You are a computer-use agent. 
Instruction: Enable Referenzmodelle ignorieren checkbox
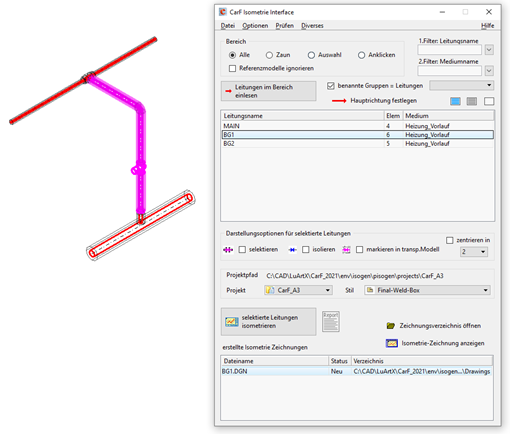[x=232, y=68]
